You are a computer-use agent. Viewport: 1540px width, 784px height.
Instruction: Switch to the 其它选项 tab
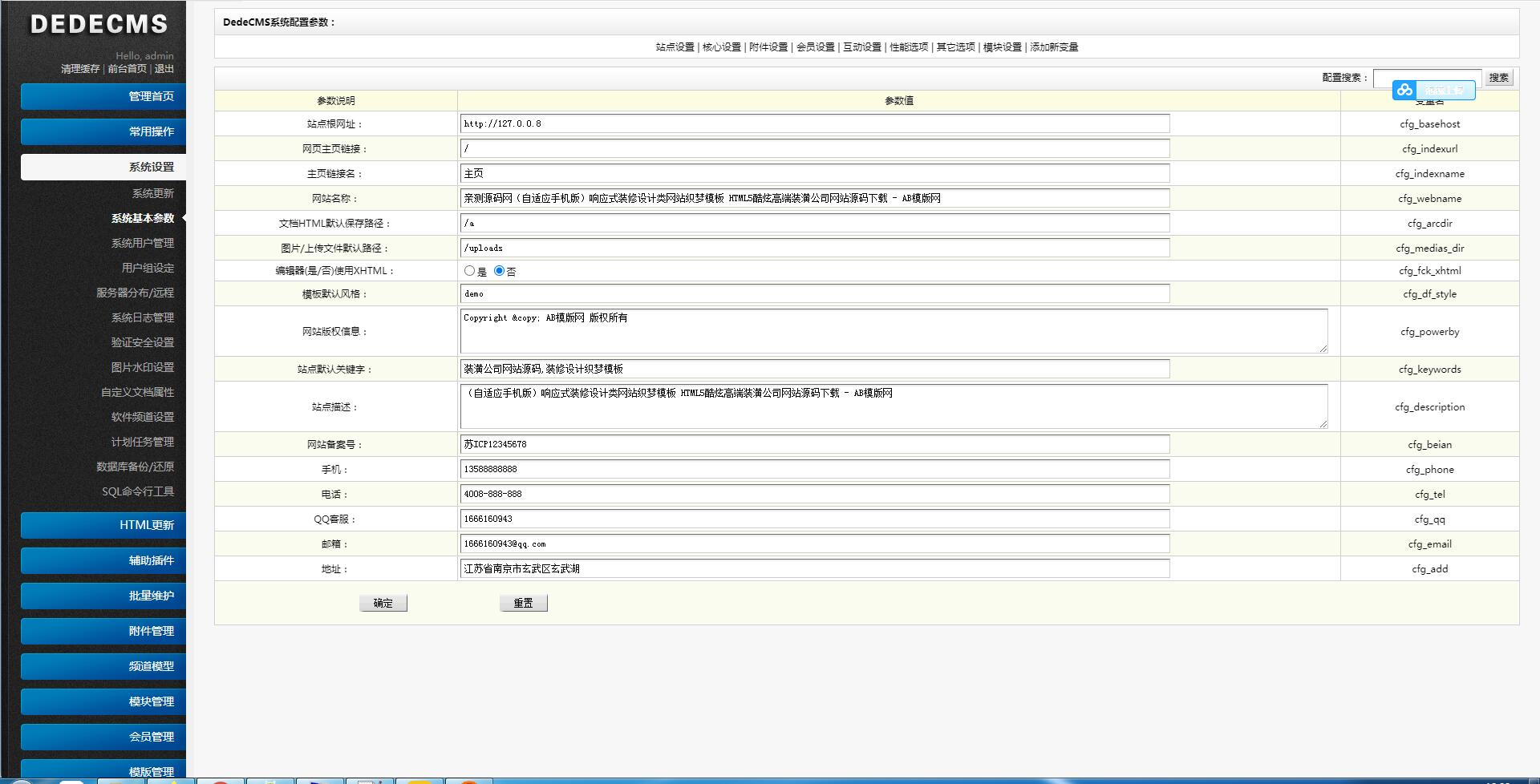(956, 47)
